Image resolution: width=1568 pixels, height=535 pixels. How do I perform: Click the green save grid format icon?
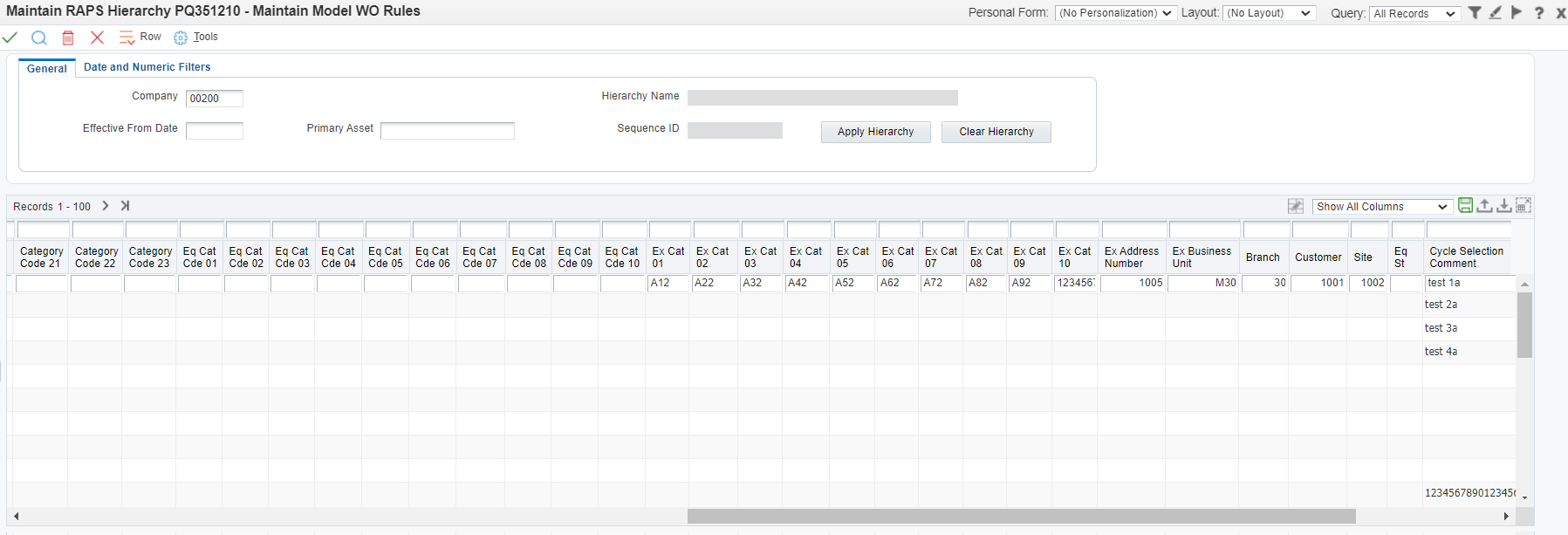tap(1466, 206)
